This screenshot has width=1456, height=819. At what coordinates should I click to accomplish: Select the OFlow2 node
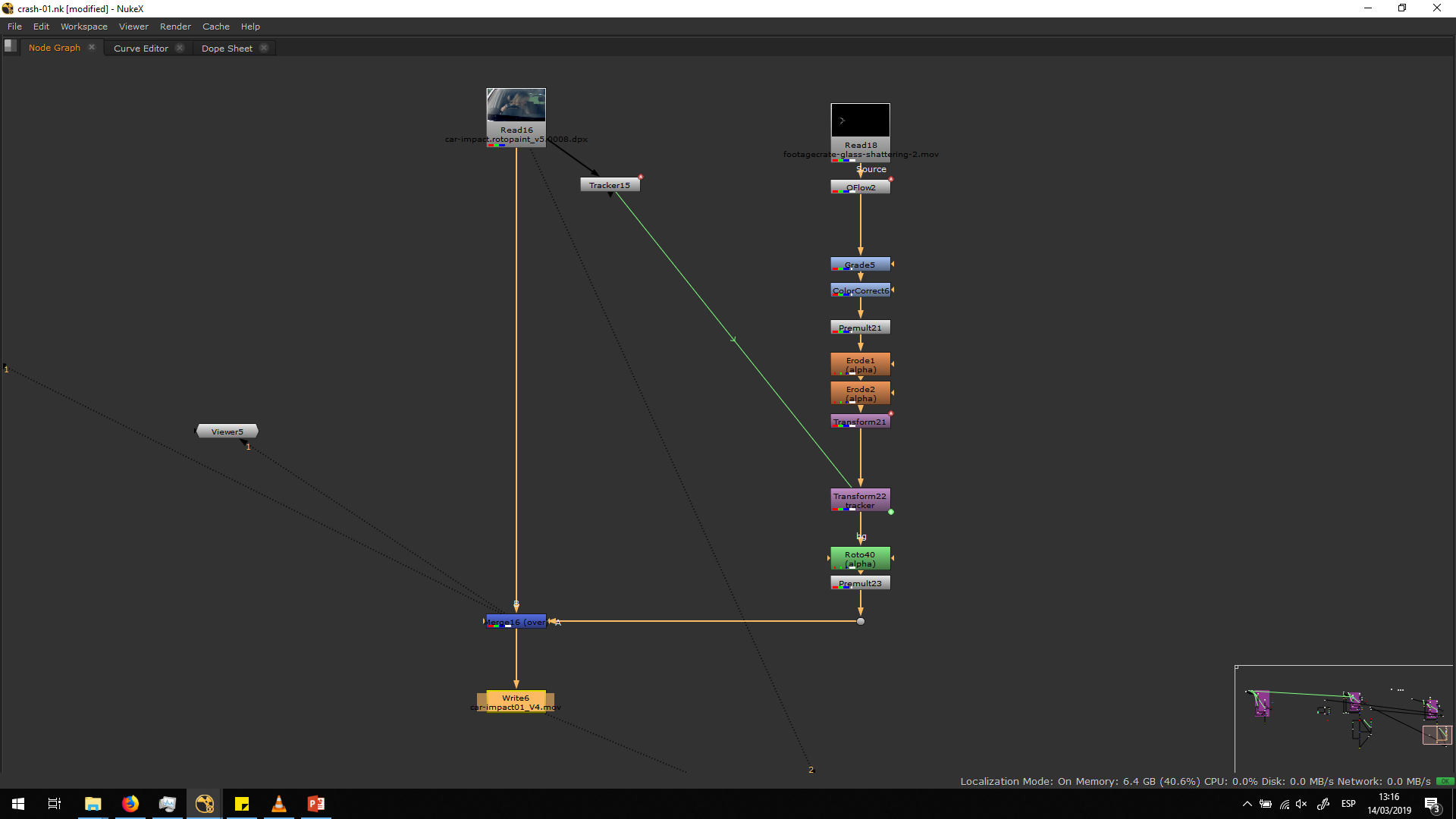click(x=860, y=187)
